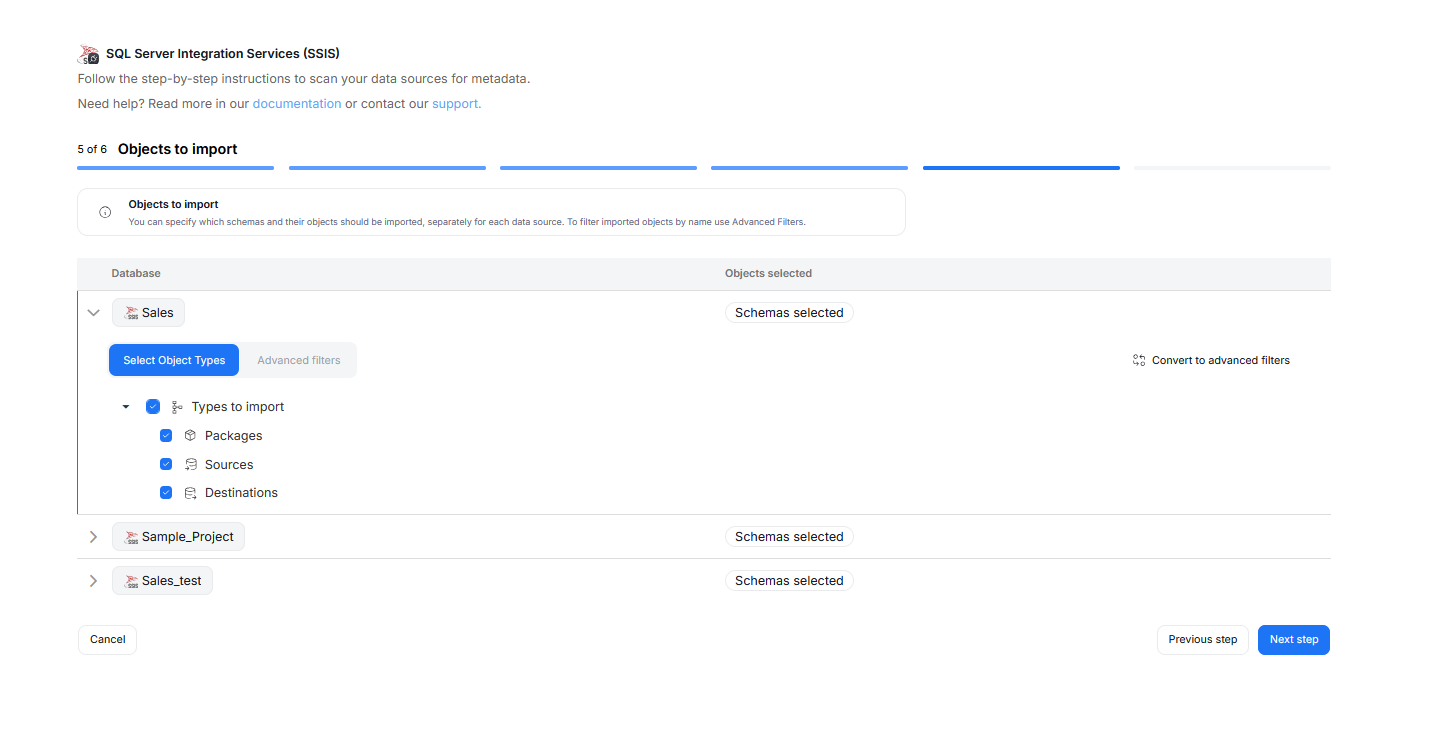Image resolution: width=1433 pixels, height=747 pixels.
Task: Click the Types to import hierarchy icon
Action: click(x=177, y=407)
